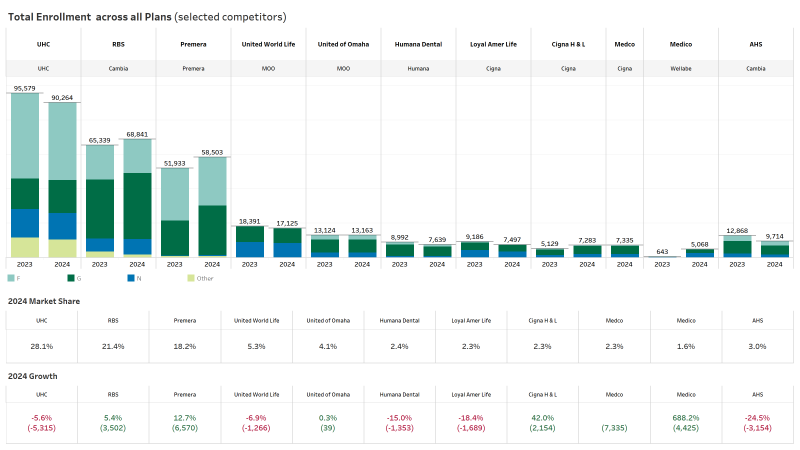Select RBS 21.4% market share cell

tap(113, 346)
